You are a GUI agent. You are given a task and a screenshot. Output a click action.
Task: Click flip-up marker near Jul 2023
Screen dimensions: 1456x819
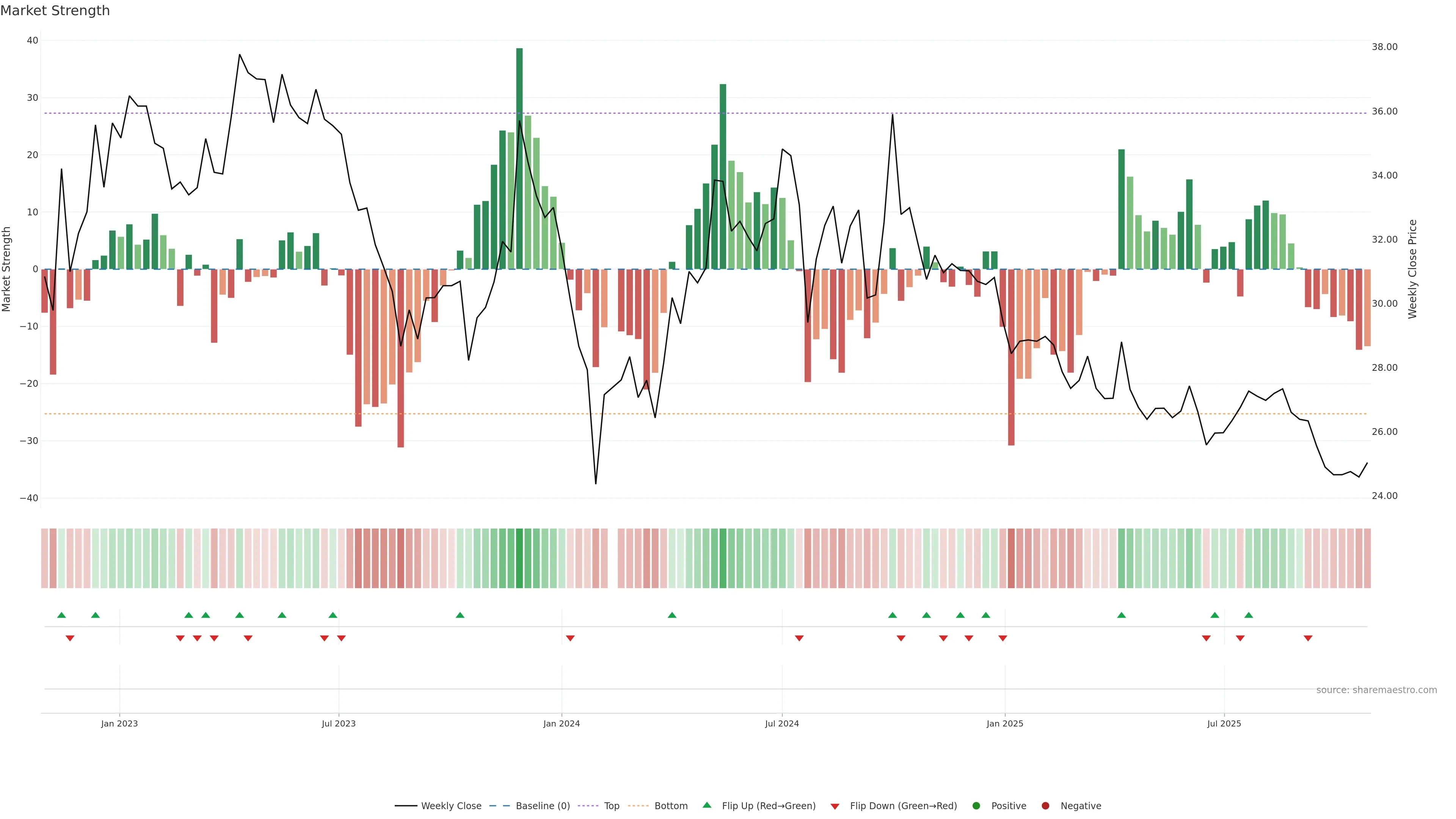coord(333,615)
